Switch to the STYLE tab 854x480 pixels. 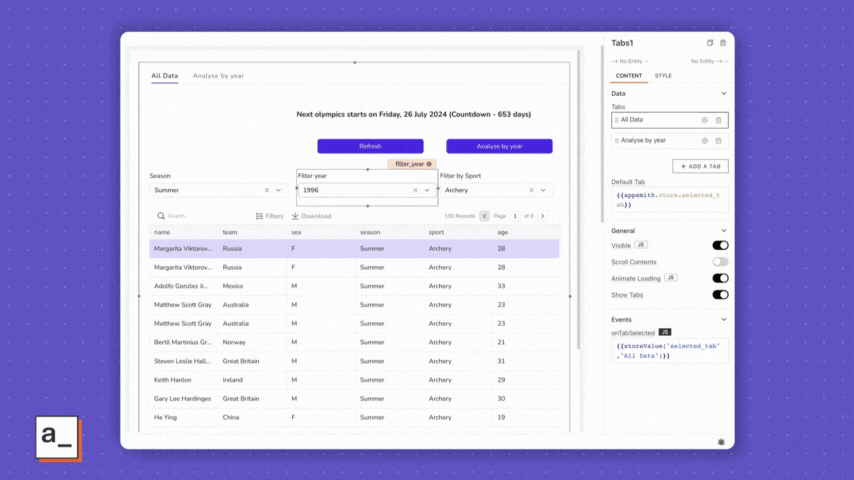(x=663, y=76)
